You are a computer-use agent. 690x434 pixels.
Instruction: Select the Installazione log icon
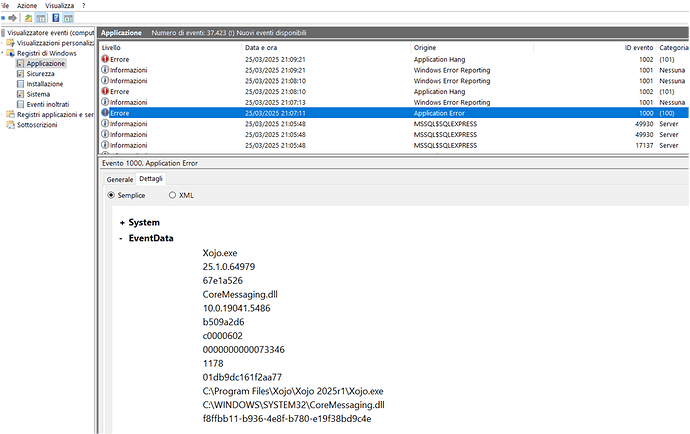point(20,84)
